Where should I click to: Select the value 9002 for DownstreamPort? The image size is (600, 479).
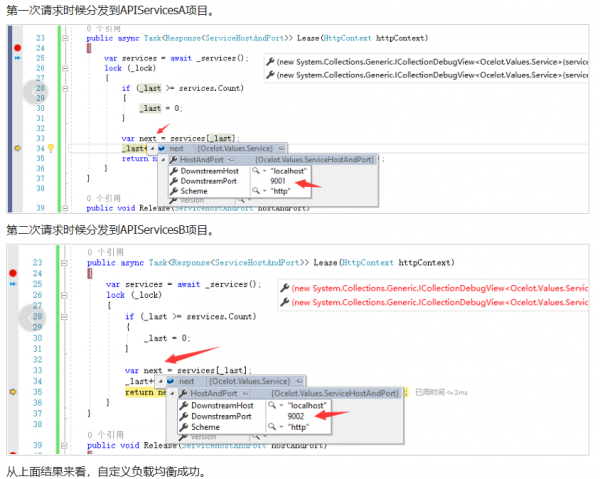tap(296, 416)
